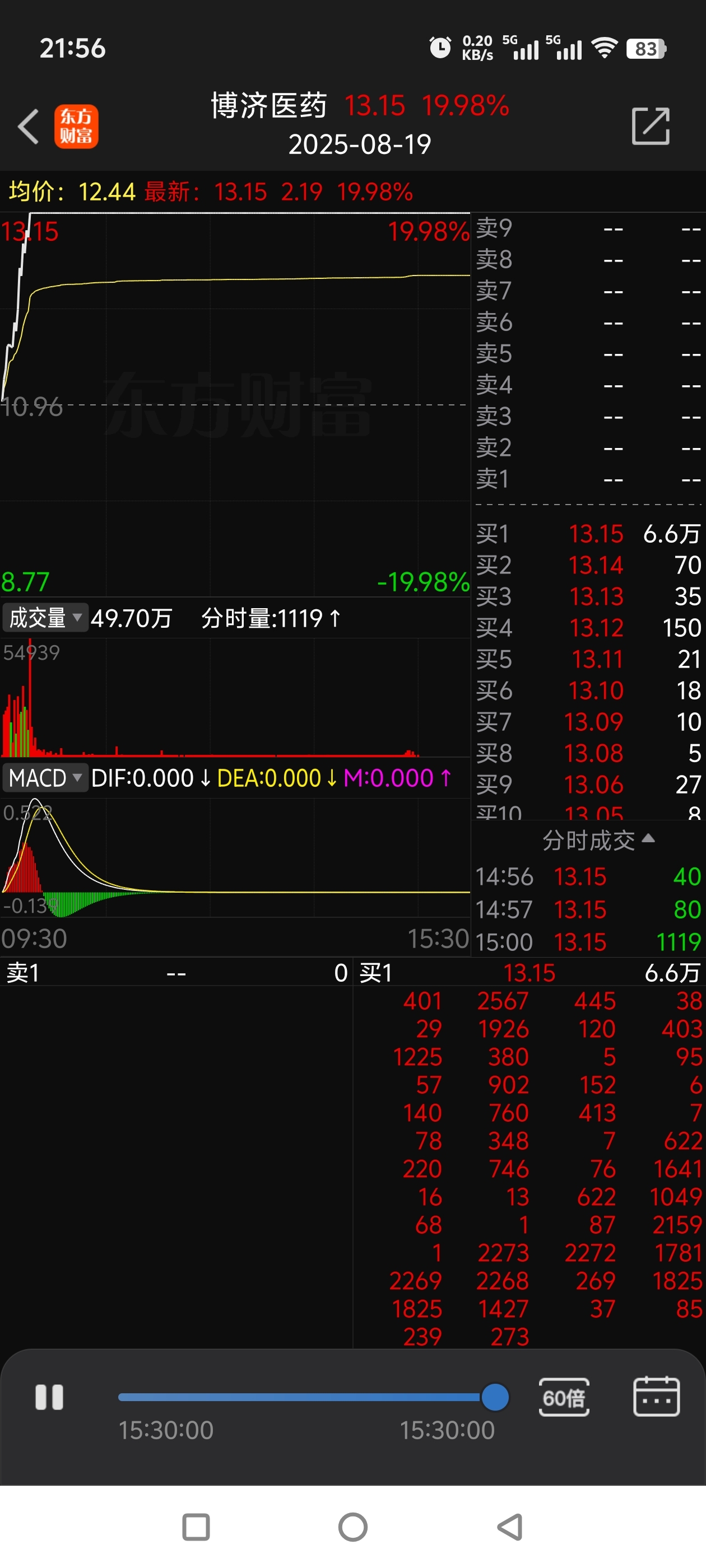Open the calendar date picker icon
This screenshot has width=706, height=1568.
(657, 1396)
